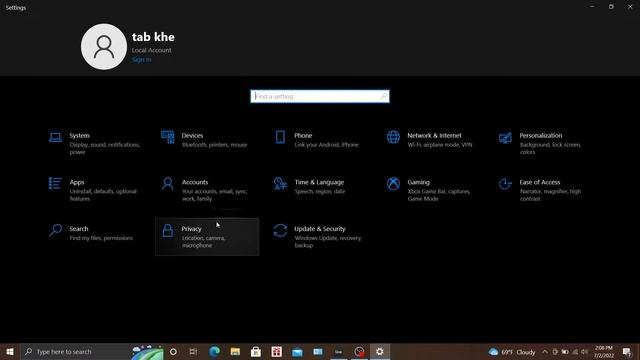Open the Accounts settings category
This screenshot has width=640, height=360.
click(207, 190)
